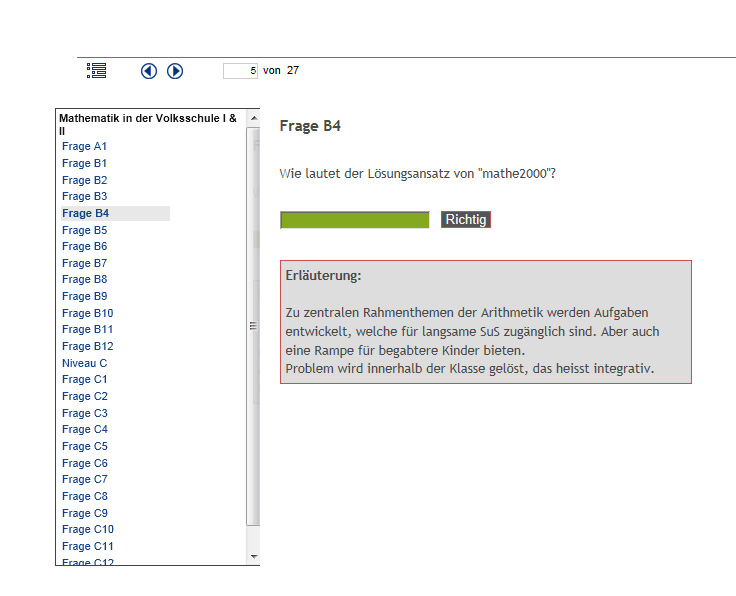Jump to the Niveau C section
The image size is (736, 596).
coord(84,363)
